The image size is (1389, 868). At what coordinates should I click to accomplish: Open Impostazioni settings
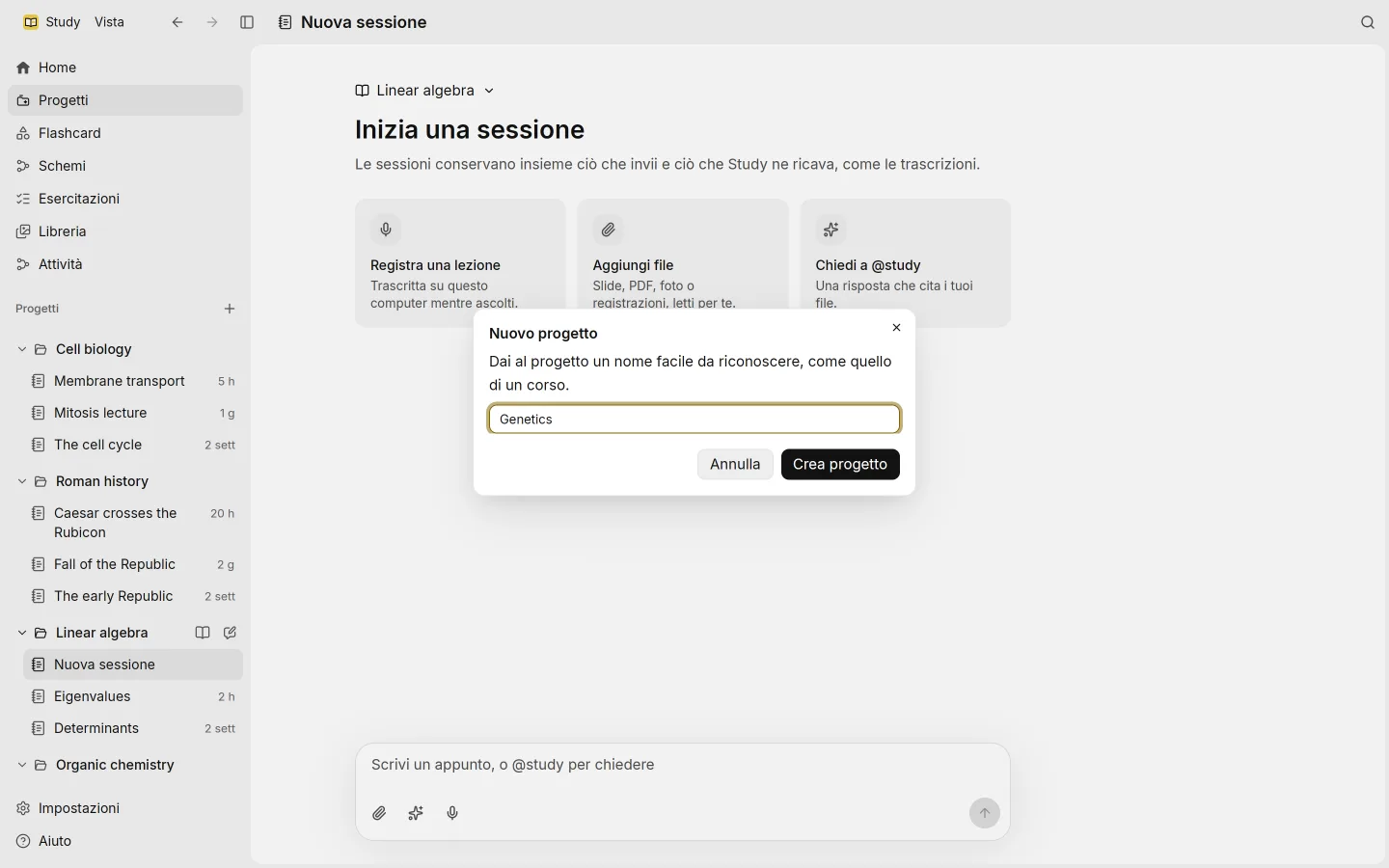click(x=125, y=808)
